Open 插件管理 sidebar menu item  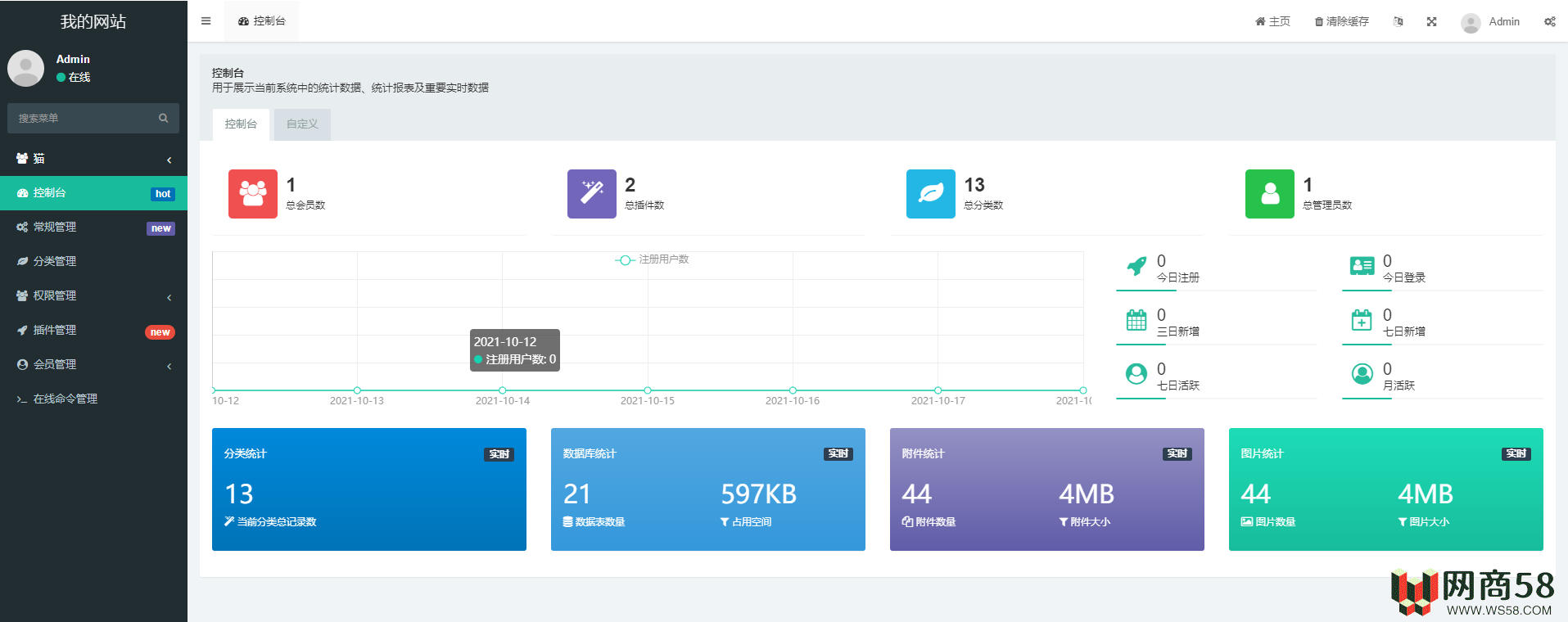pyautogui.click(x=93, y=331)
